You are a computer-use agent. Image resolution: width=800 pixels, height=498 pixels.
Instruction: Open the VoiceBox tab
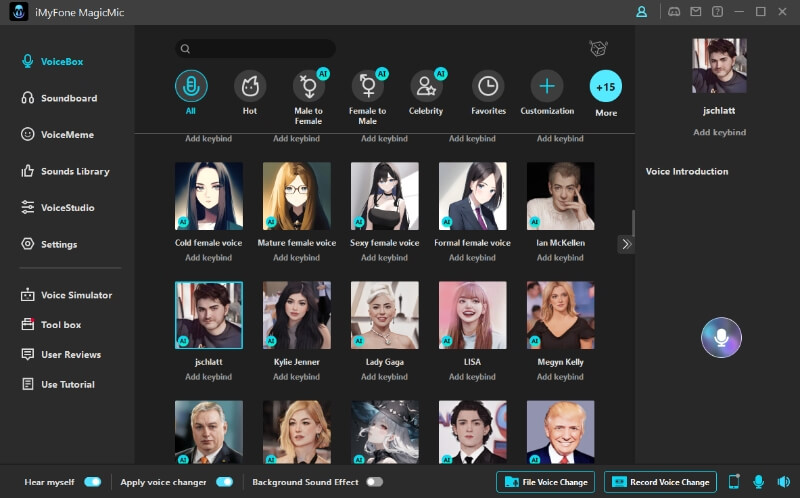click(52, 61)
